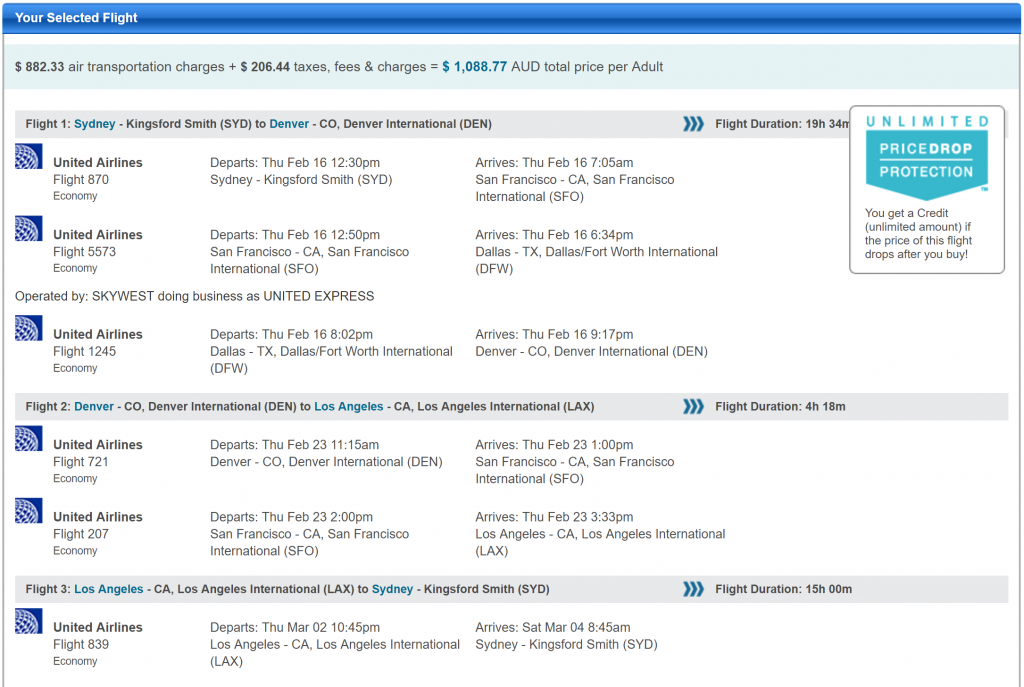
Task: Click 'Arrives: Thu Feb 16 6:34pm' text
Action: (554, 235)
